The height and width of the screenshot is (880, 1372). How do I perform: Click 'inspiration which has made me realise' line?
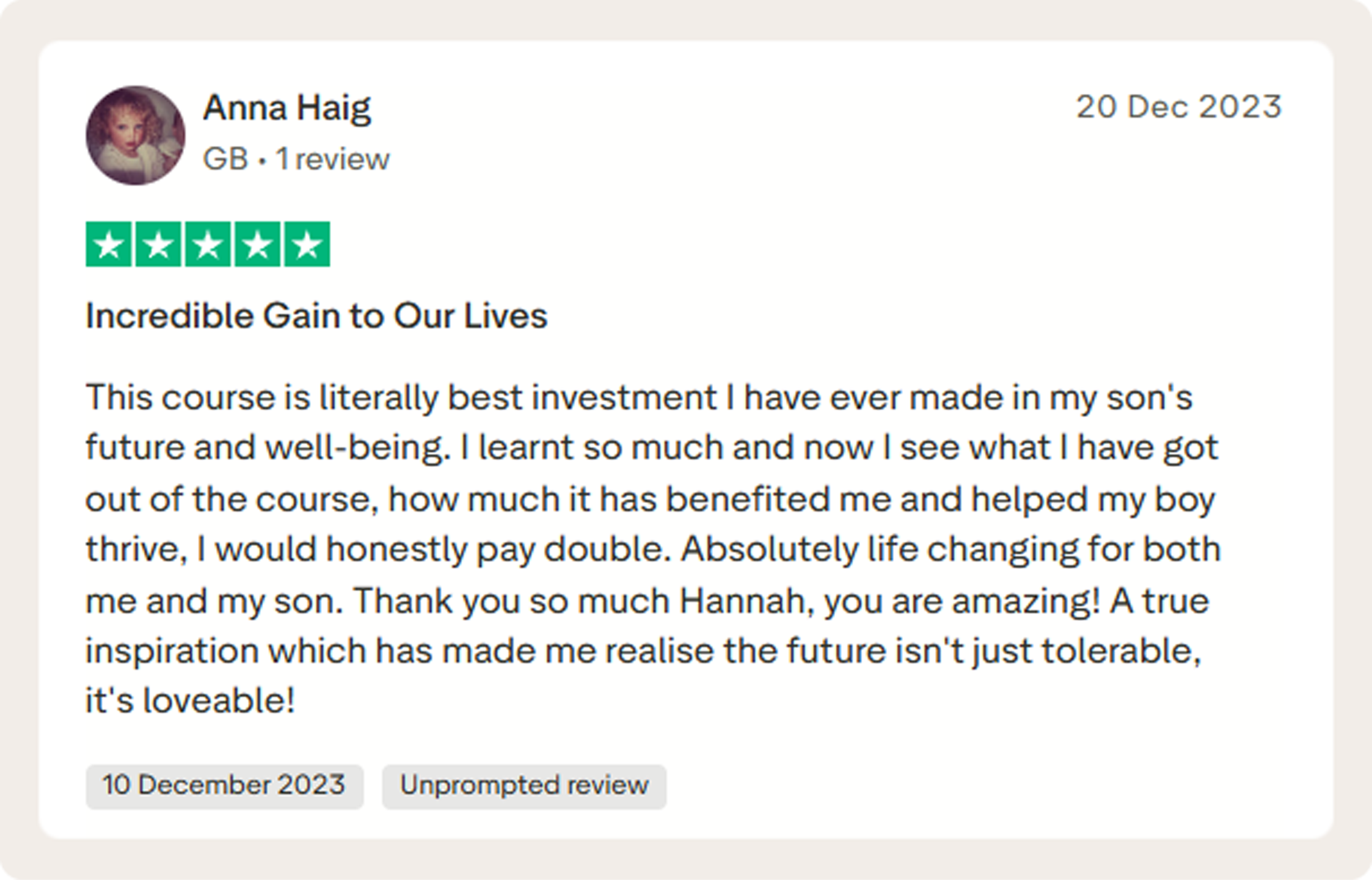click(400, 651)
